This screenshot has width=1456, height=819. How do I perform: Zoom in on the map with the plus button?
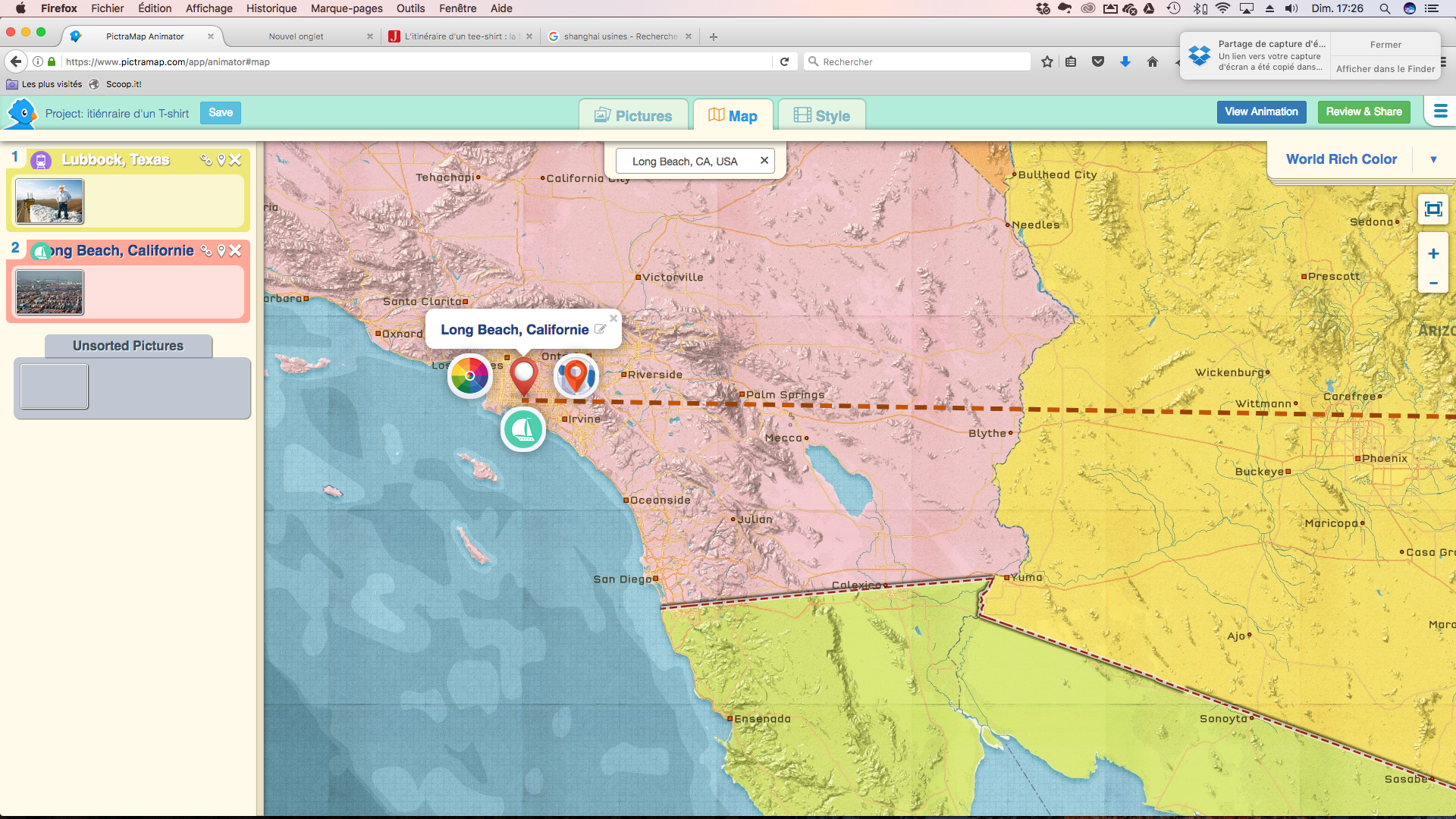pos(1433,254)
